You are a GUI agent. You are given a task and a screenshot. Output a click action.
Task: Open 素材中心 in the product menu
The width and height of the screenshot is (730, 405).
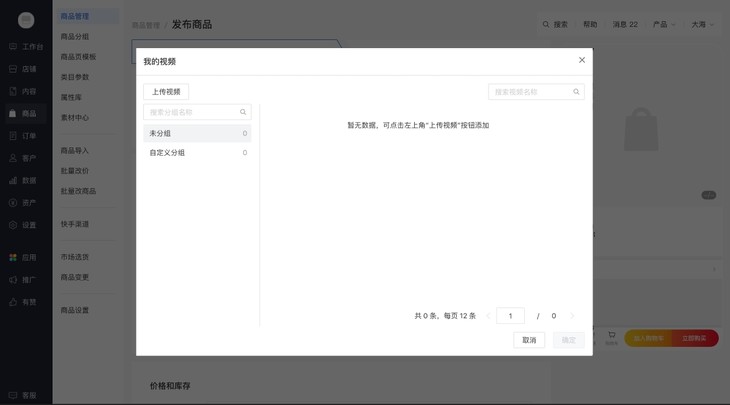75,118
